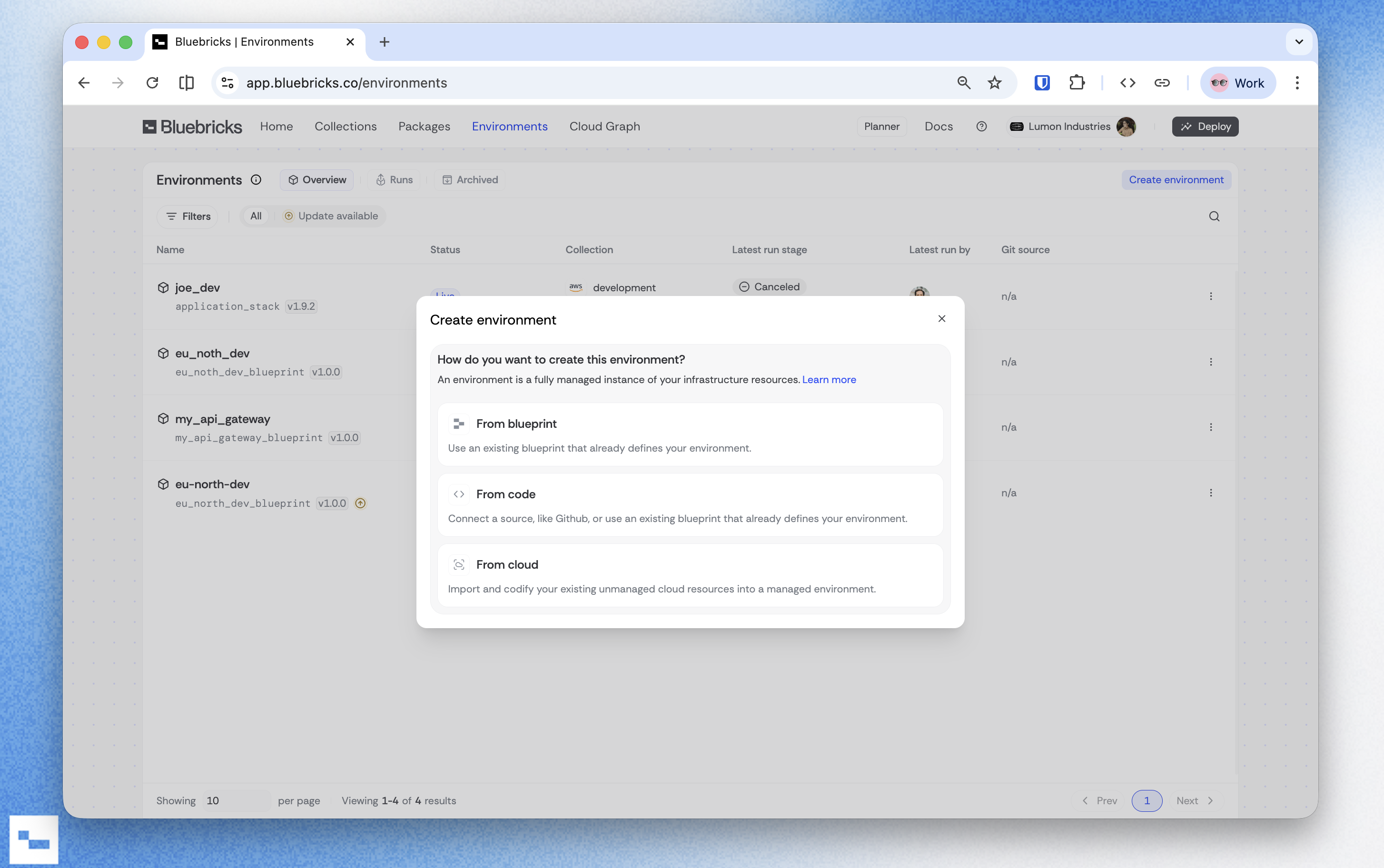Open the Environments nav item
1384x868 pixels.
click(x=510, y=126)
